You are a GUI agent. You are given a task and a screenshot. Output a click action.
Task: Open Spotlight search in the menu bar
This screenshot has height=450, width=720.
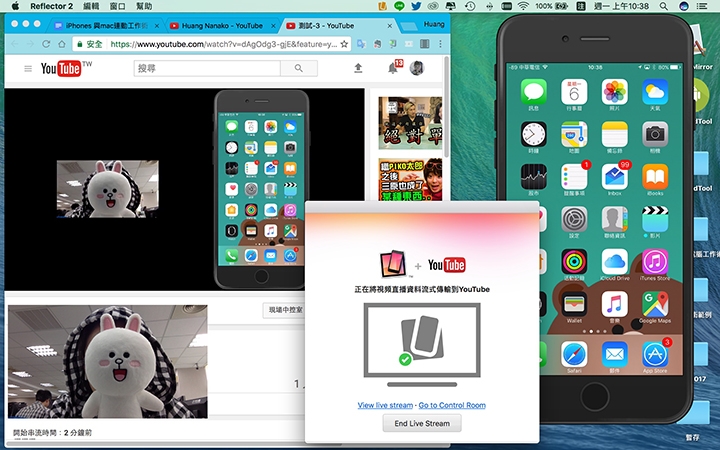point(664,6)
